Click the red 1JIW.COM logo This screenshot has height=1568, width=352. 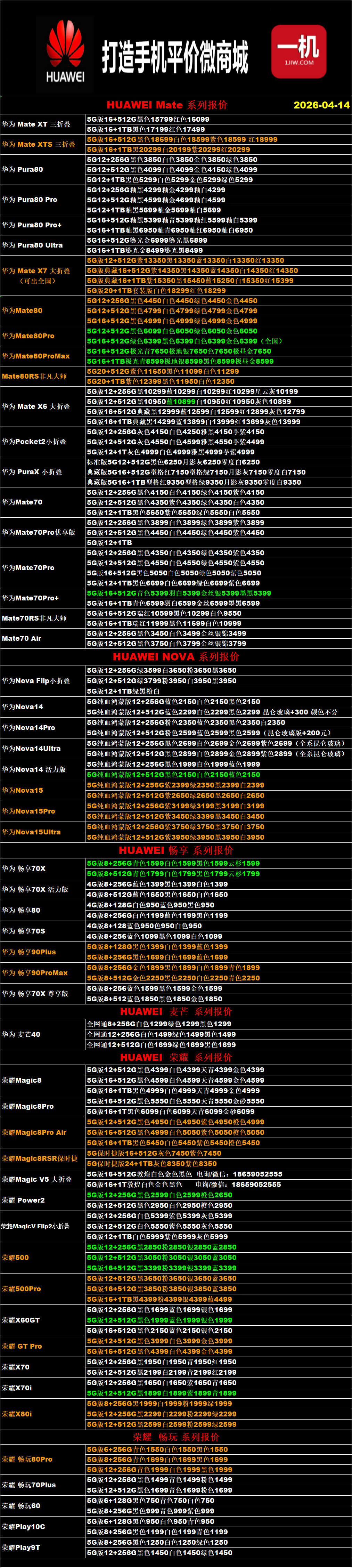tap(298, 51)
